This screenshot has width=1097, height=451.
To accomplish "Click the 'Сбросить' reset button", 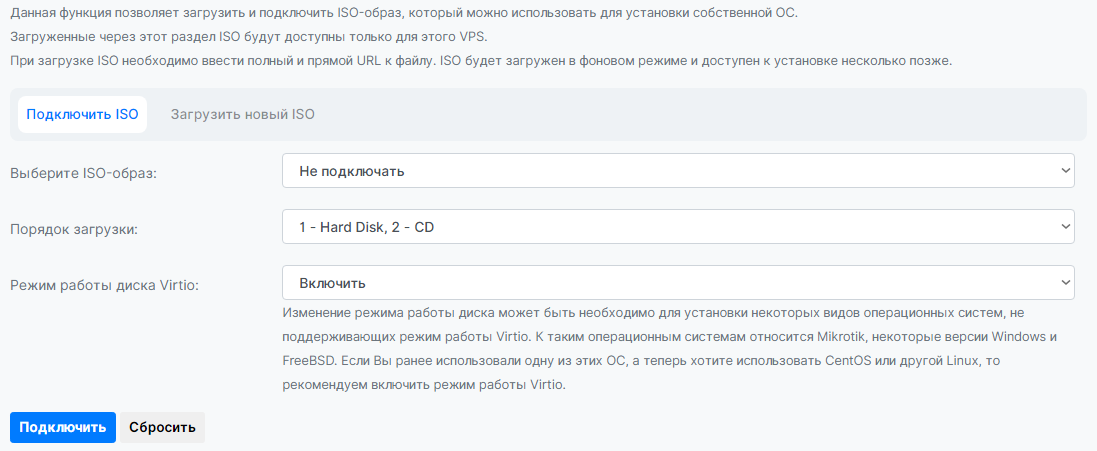I will (x=161, y=427).
